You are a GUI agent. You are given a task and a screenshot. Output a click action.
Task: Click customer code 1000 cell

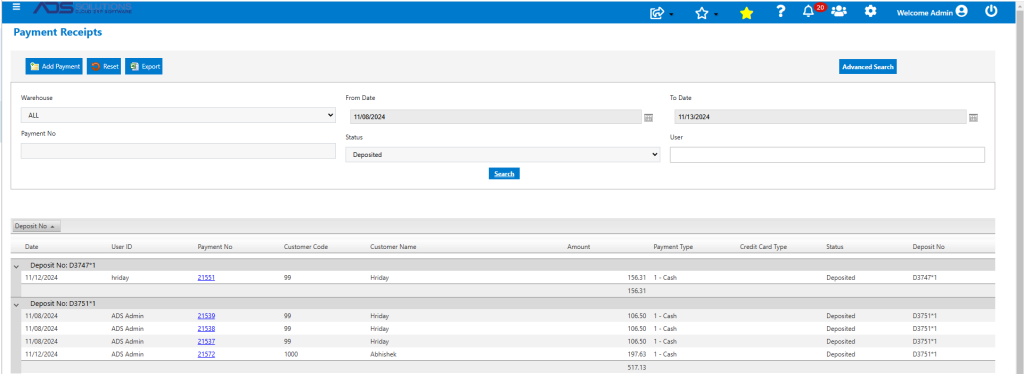click(291, 354)
